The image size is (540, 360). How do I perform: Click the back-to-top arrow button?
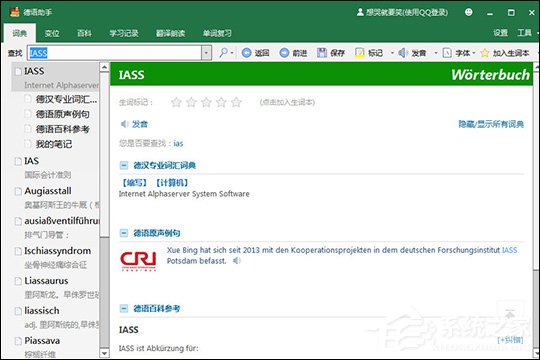coord(510,313)
